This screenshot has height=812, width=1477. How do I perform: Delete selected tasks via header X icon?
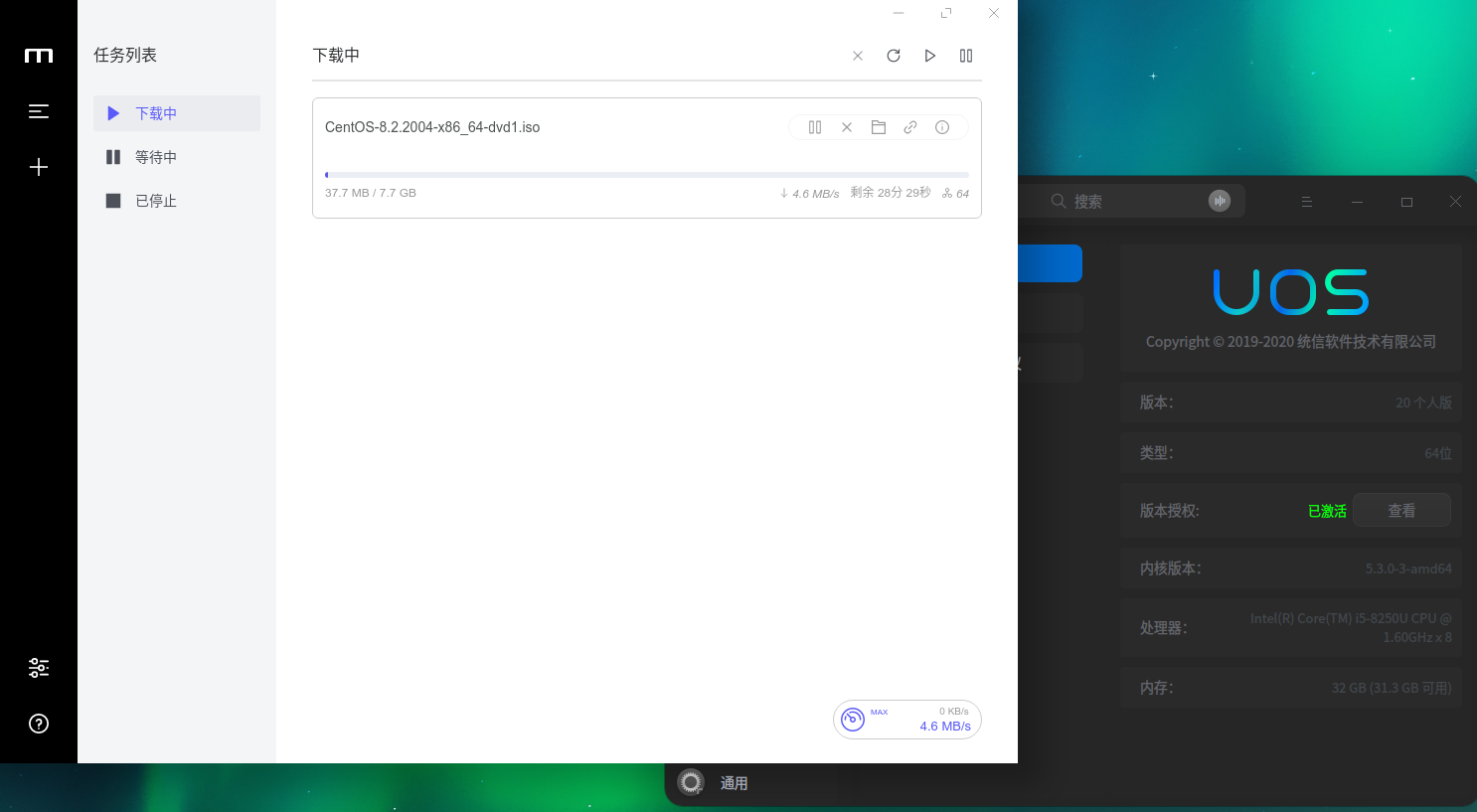pos(858,56)
